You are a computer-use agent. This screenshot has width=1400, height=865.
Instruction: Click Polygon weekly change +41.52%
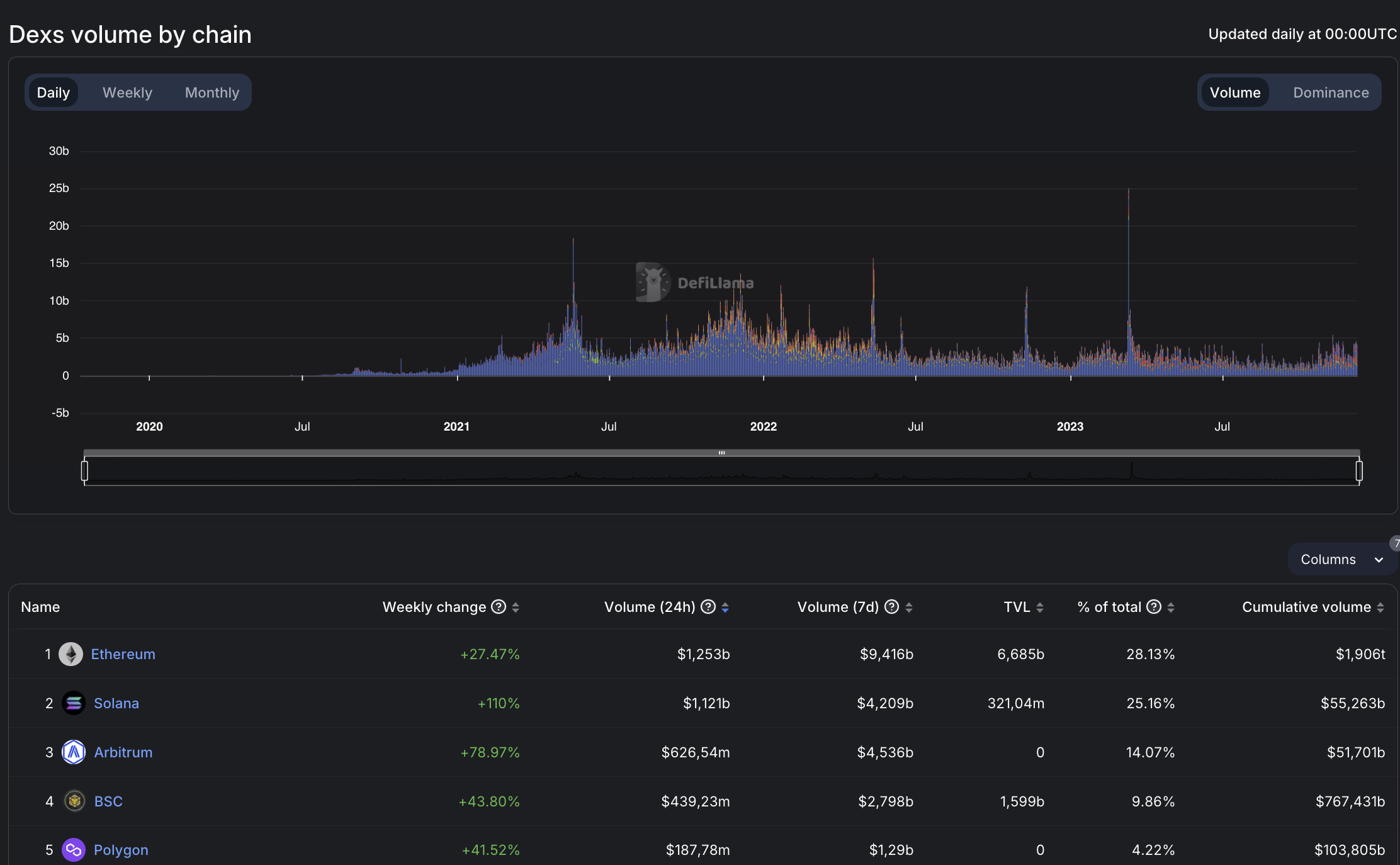[491, 850]
